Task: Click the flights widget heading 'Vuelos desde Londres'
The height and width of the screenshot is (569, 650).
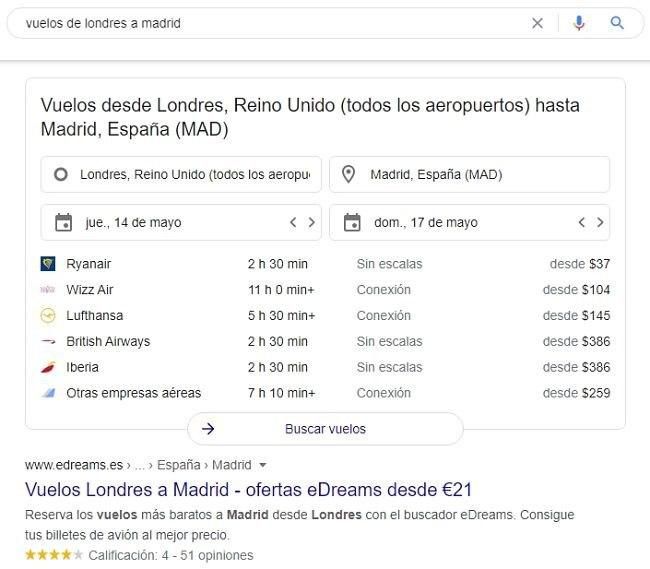Action: 310,117
